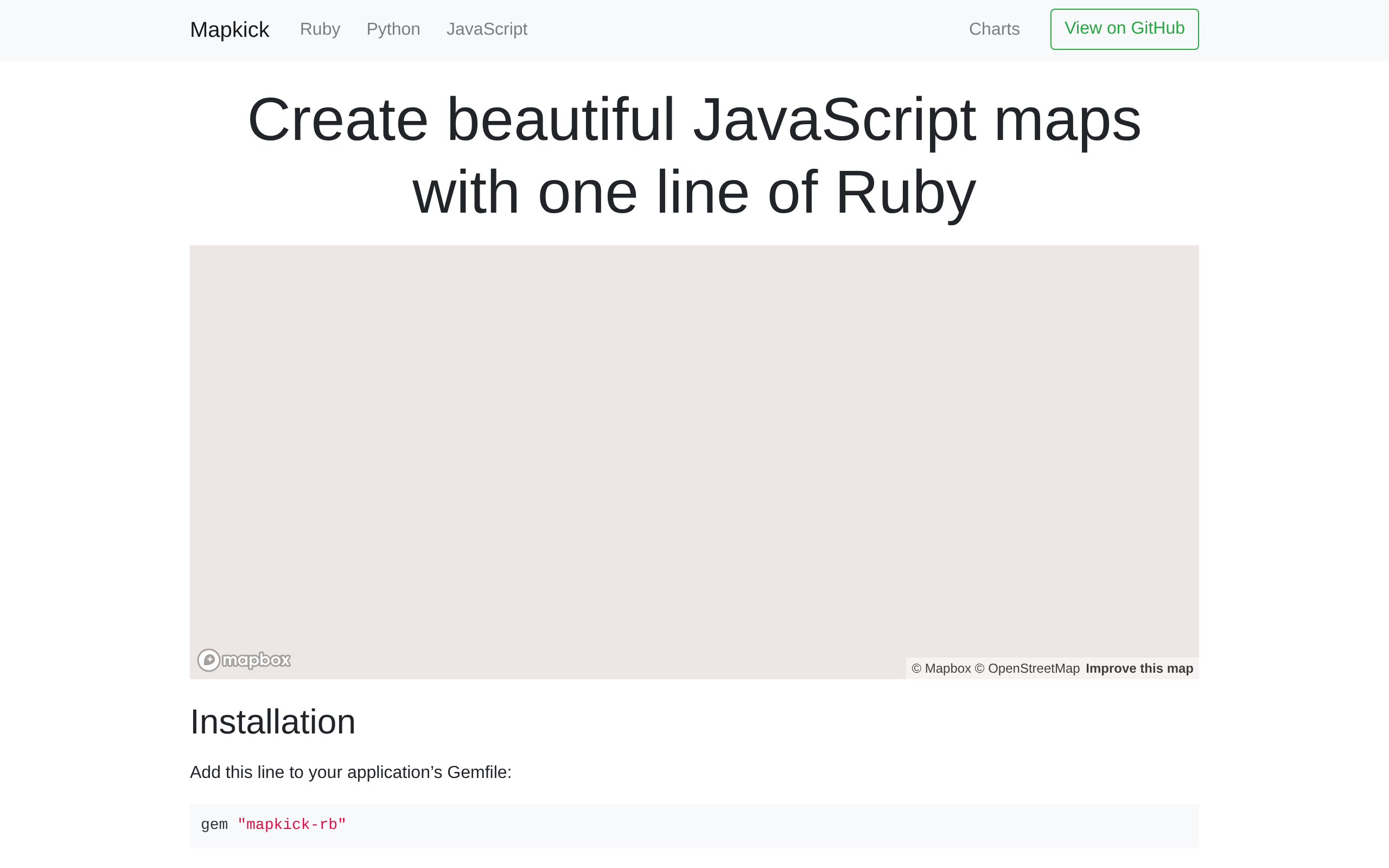
Task: Switch to the Python nav tab
Action: 393,29
